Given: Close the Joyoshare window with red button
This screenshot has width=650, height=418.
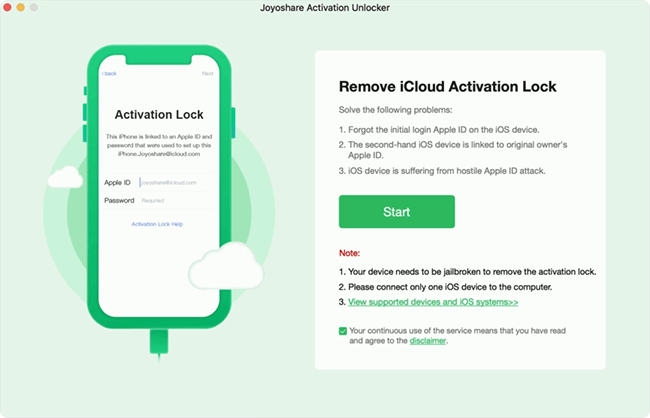Looking at the screenshot, I should [7, 7].
